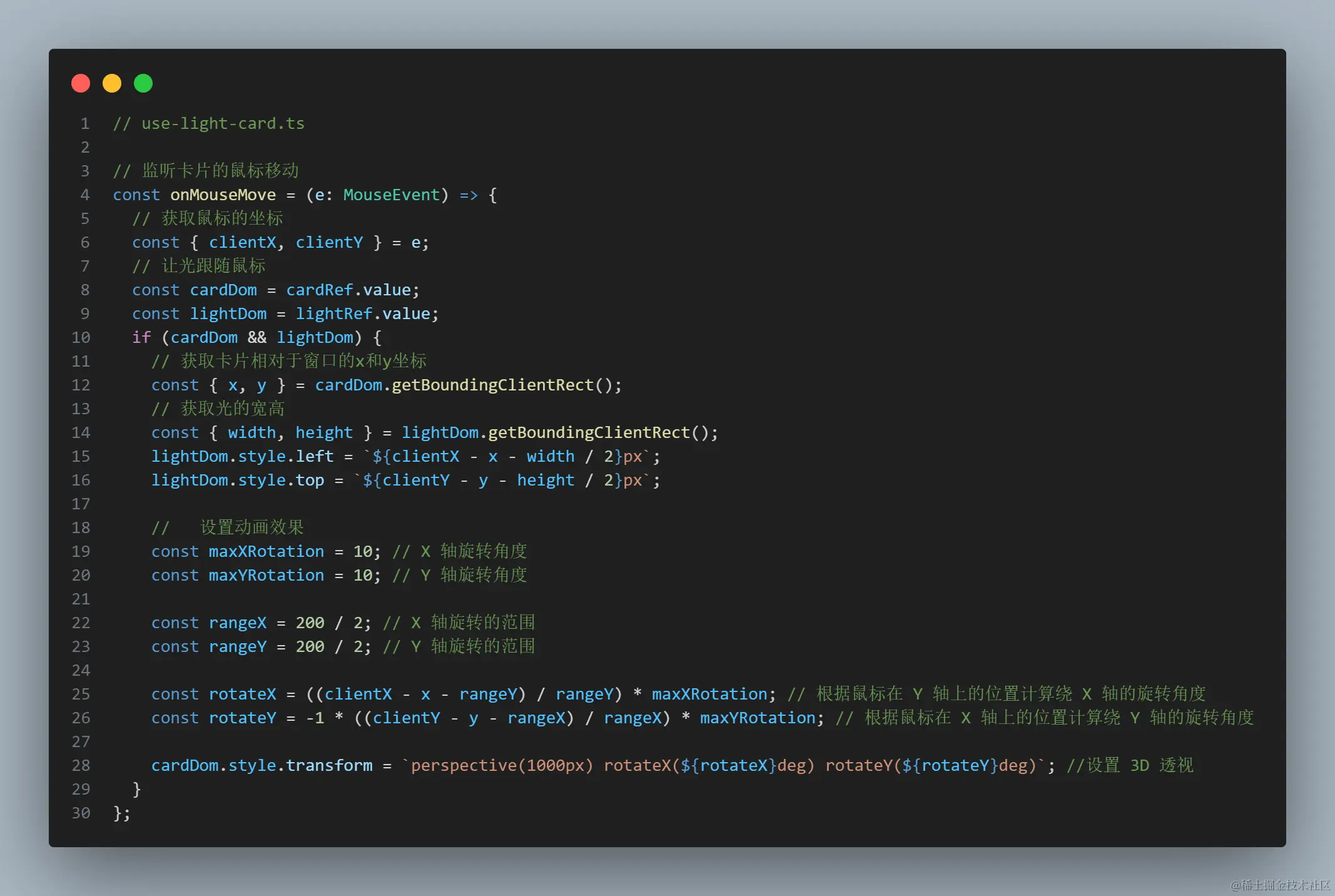Screen dimensions: 1335x896
Task: Click line number 30 in gutter
Action: pyautogui.click(x=81, y=813)
